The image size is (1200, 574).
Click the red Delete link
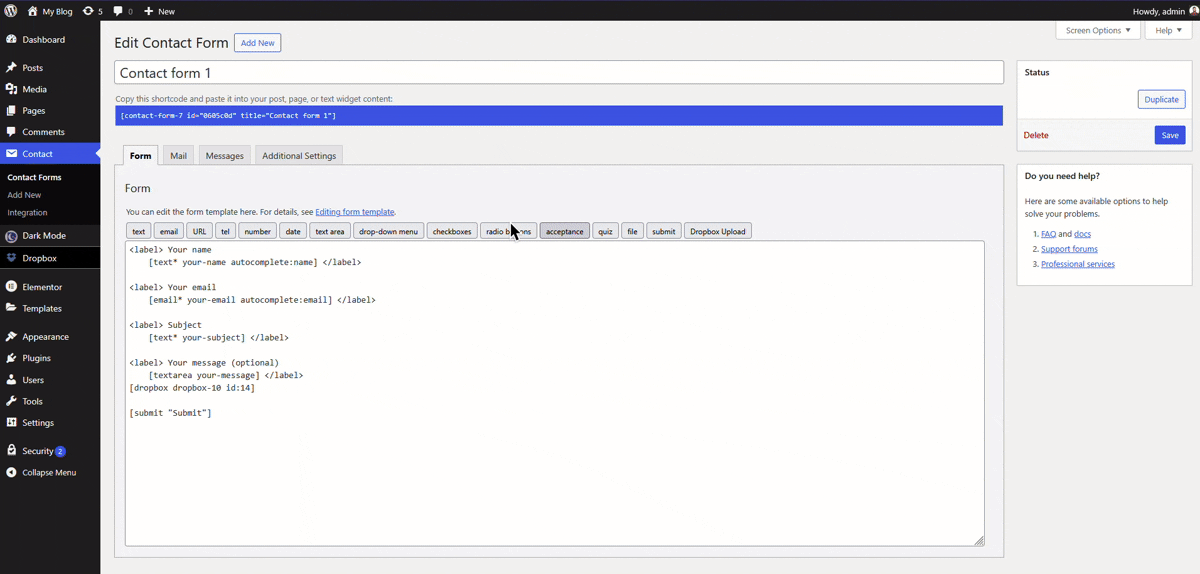click(x=1036, y=135)
